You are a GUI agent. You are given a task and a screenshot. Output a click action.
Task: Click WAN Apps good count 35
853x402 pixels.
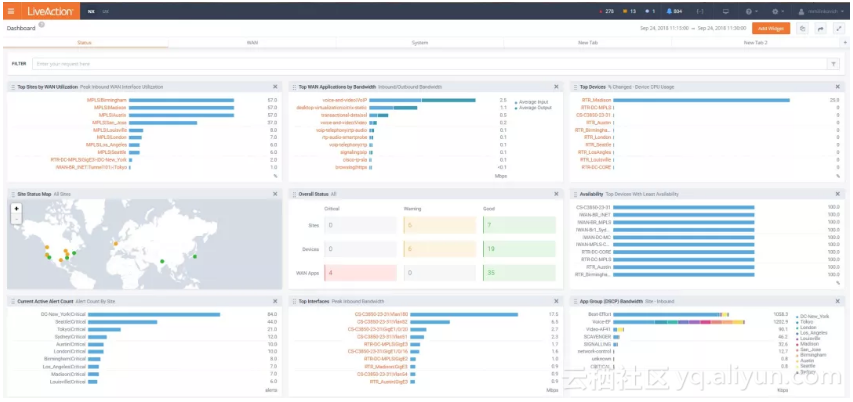coord(520,273)
